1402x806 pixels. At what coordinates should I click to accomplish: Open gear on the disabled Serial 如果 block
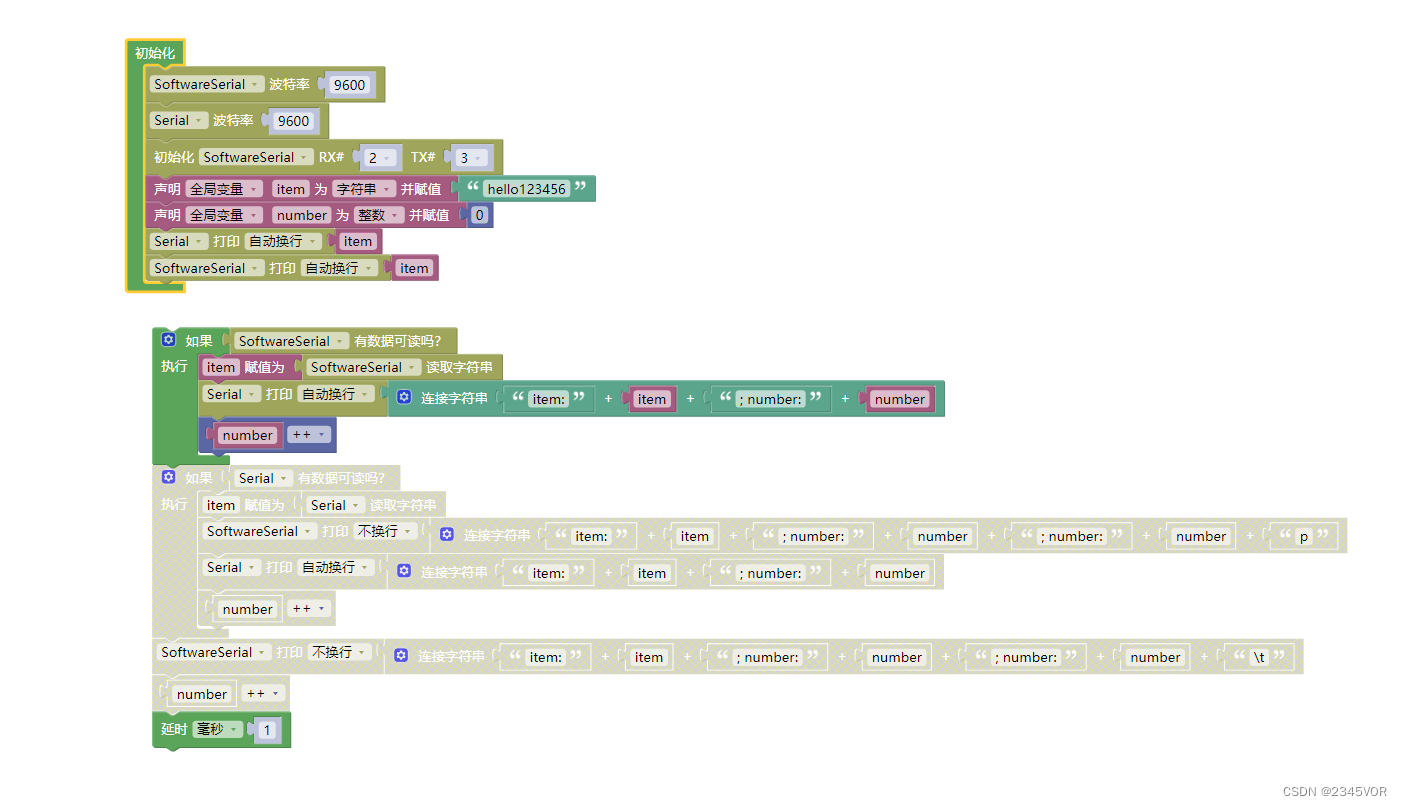pos(168,477)
